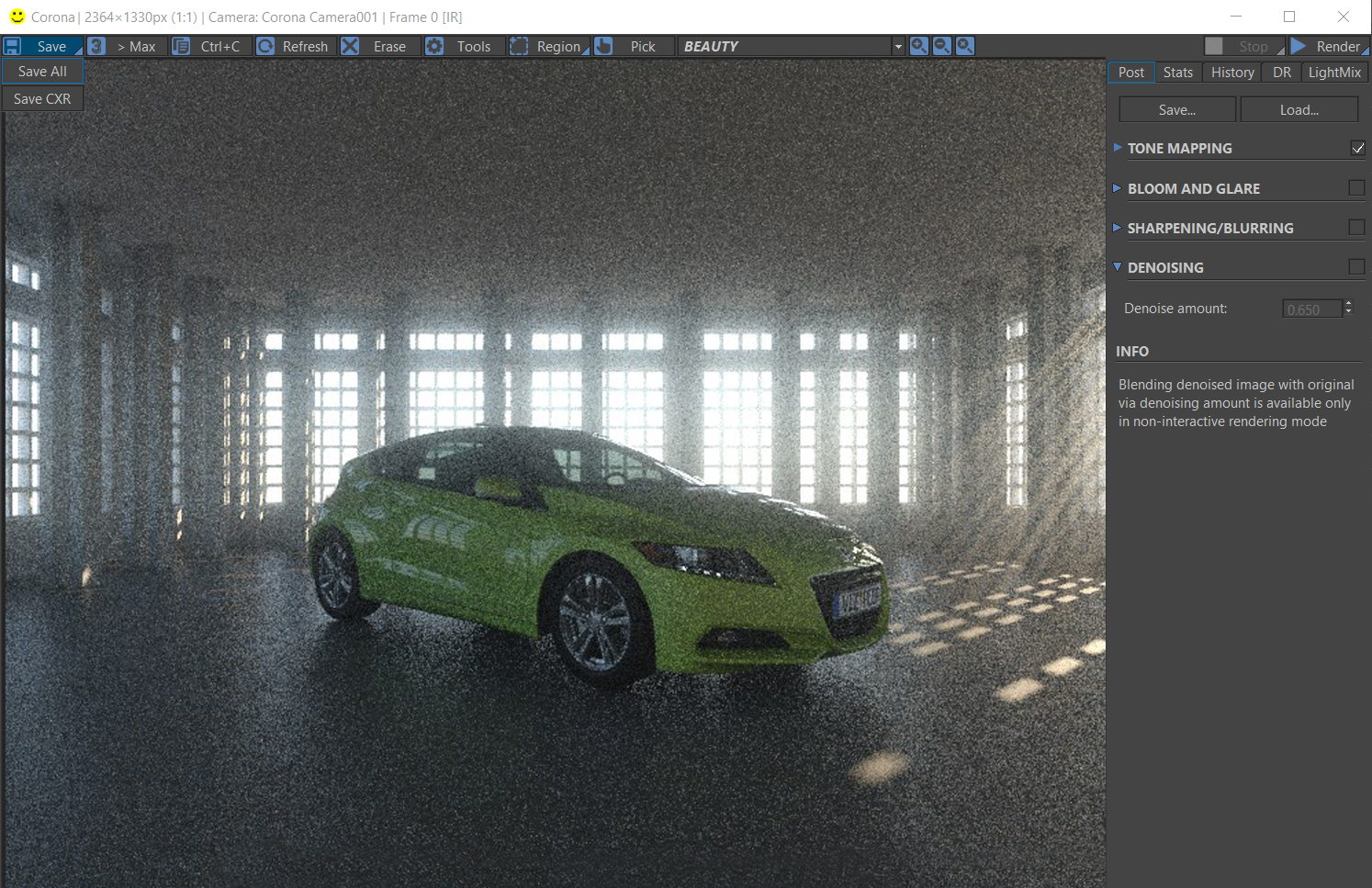
Task: Click the zoom in magnifier icon
Action: click(x=919, y=46)
